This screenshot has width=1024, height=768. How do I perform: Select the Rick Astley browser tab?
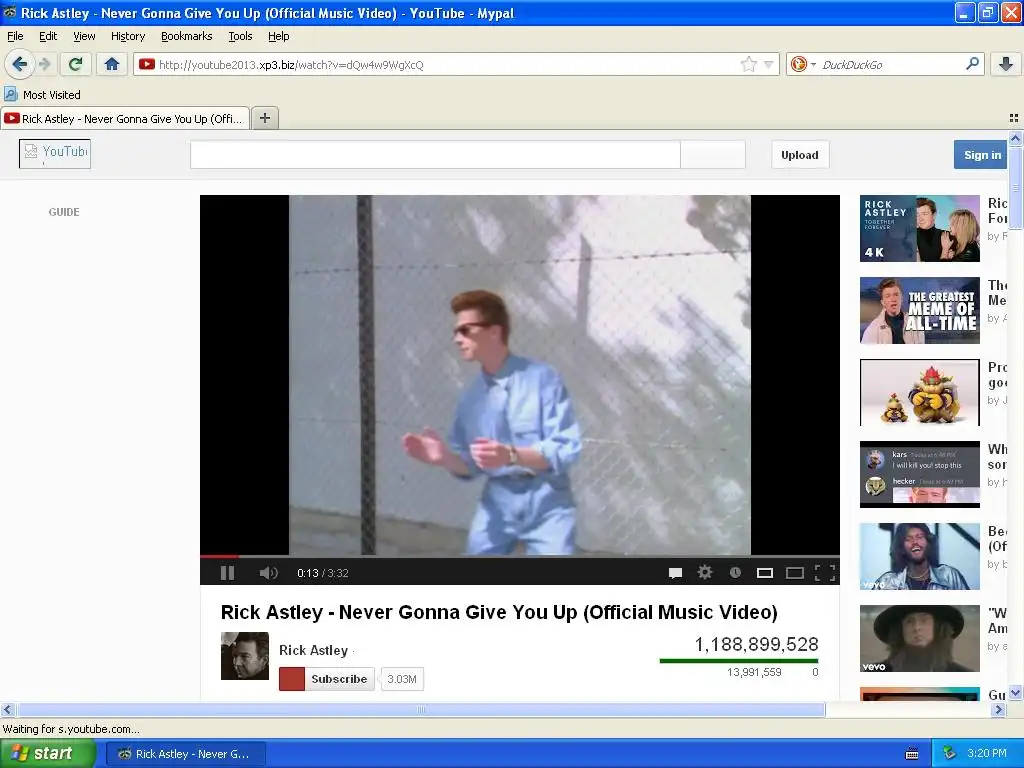[x=125, y=118]
